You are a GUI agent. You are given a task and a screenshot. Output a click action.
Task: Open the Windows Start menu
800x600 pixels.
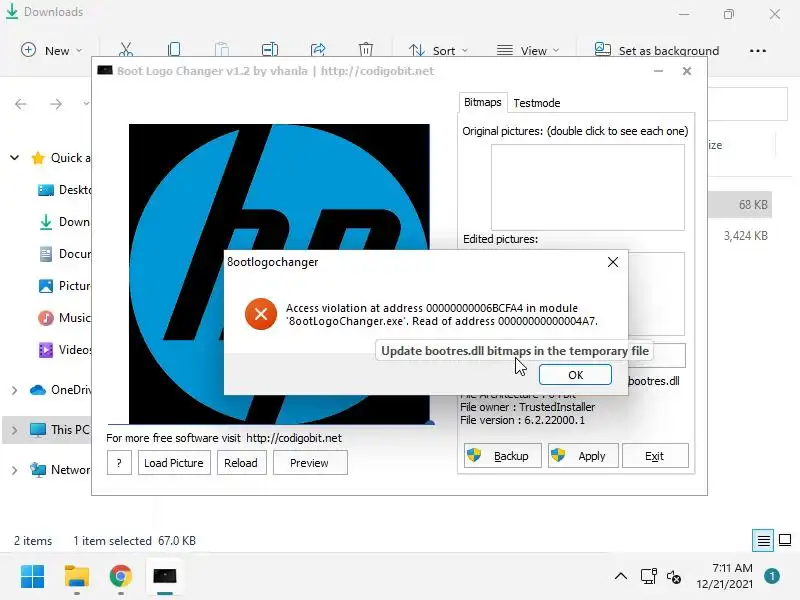point(33,577)
